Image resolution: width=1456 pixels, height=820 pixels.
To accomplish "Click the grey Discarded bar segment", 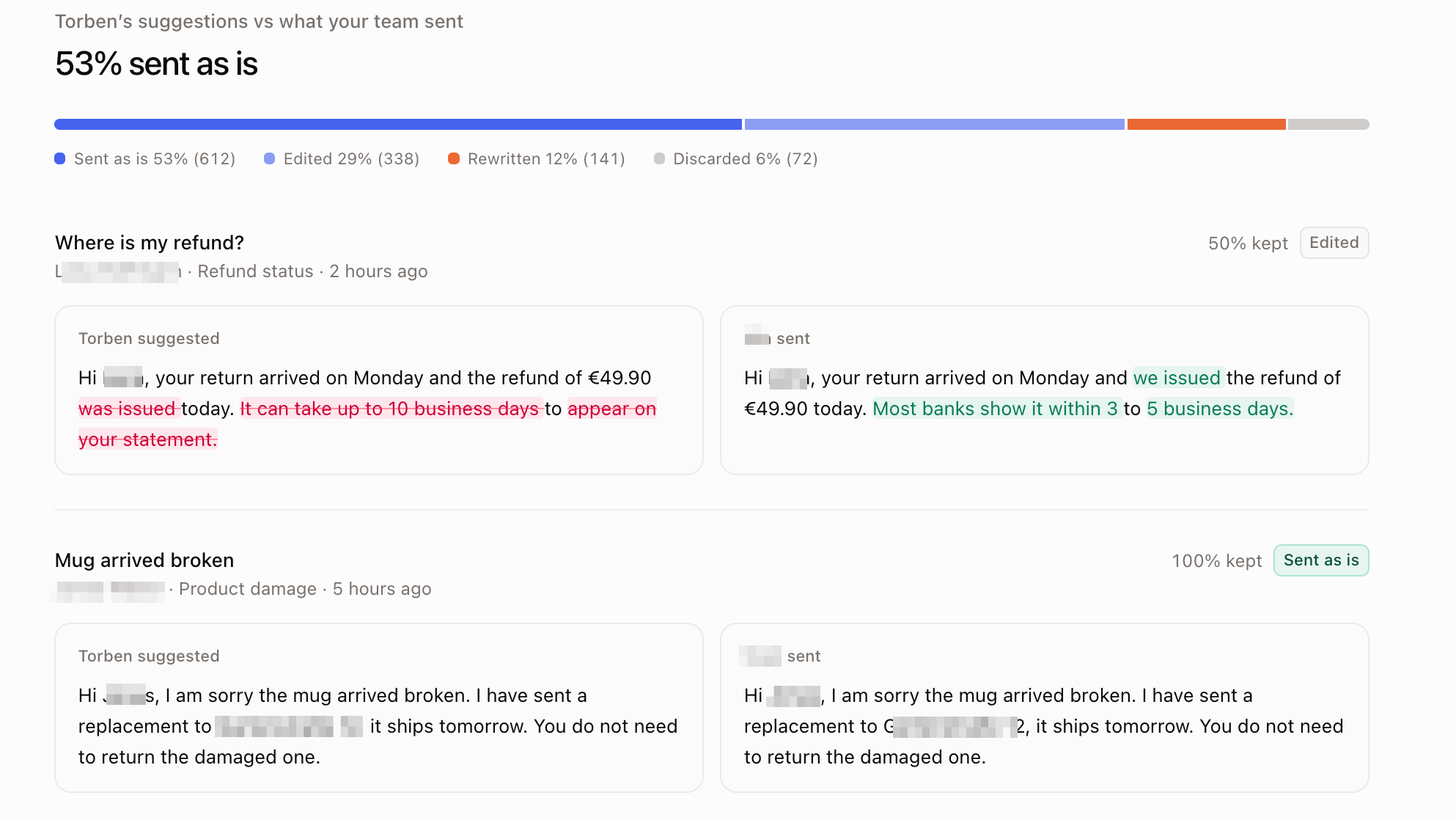I will pos(1328,125).
